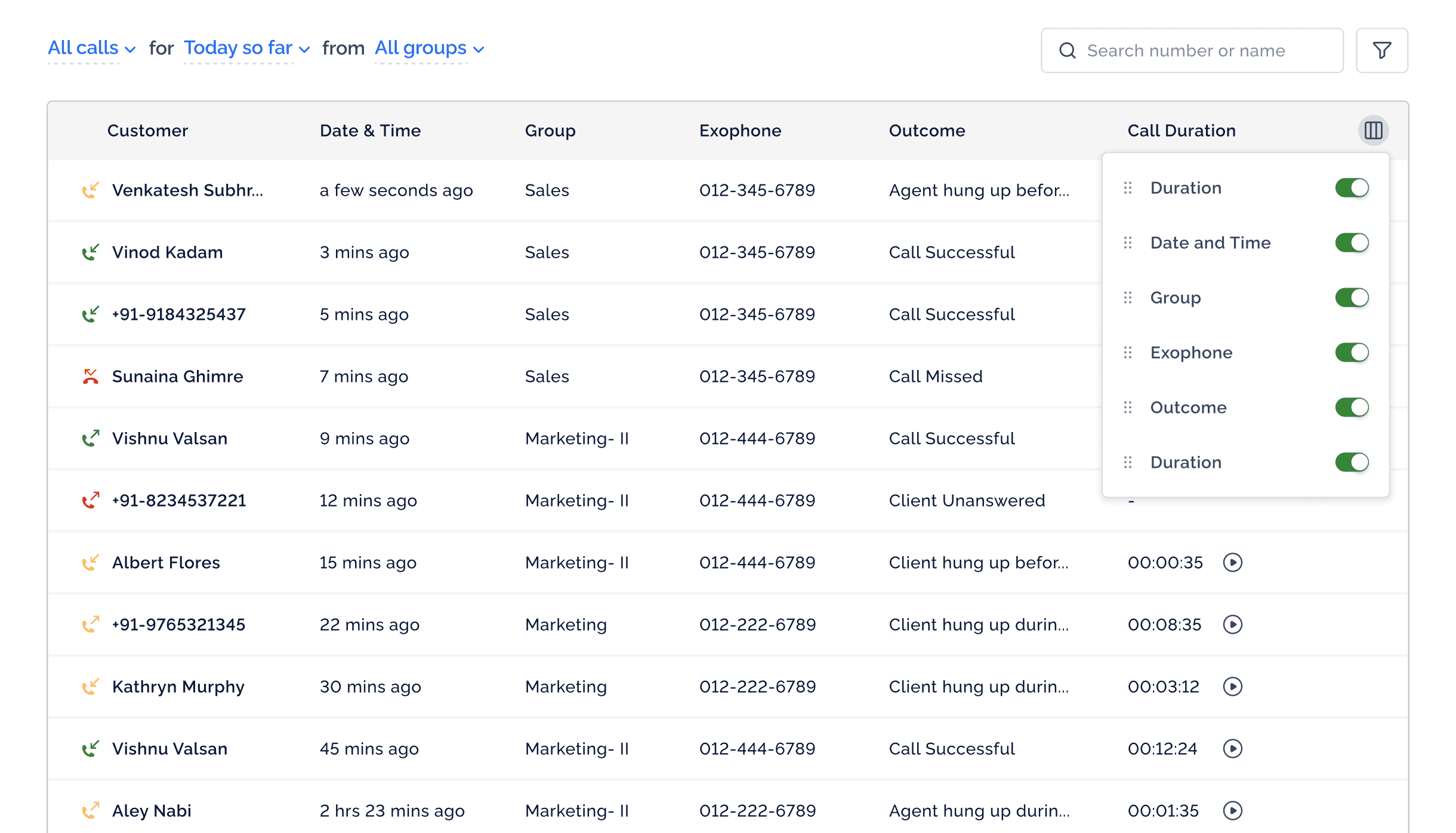This screenshot has width=1456, height=833.
Task: Grab drag handle next to Exophone
Action: point(1127,353)
